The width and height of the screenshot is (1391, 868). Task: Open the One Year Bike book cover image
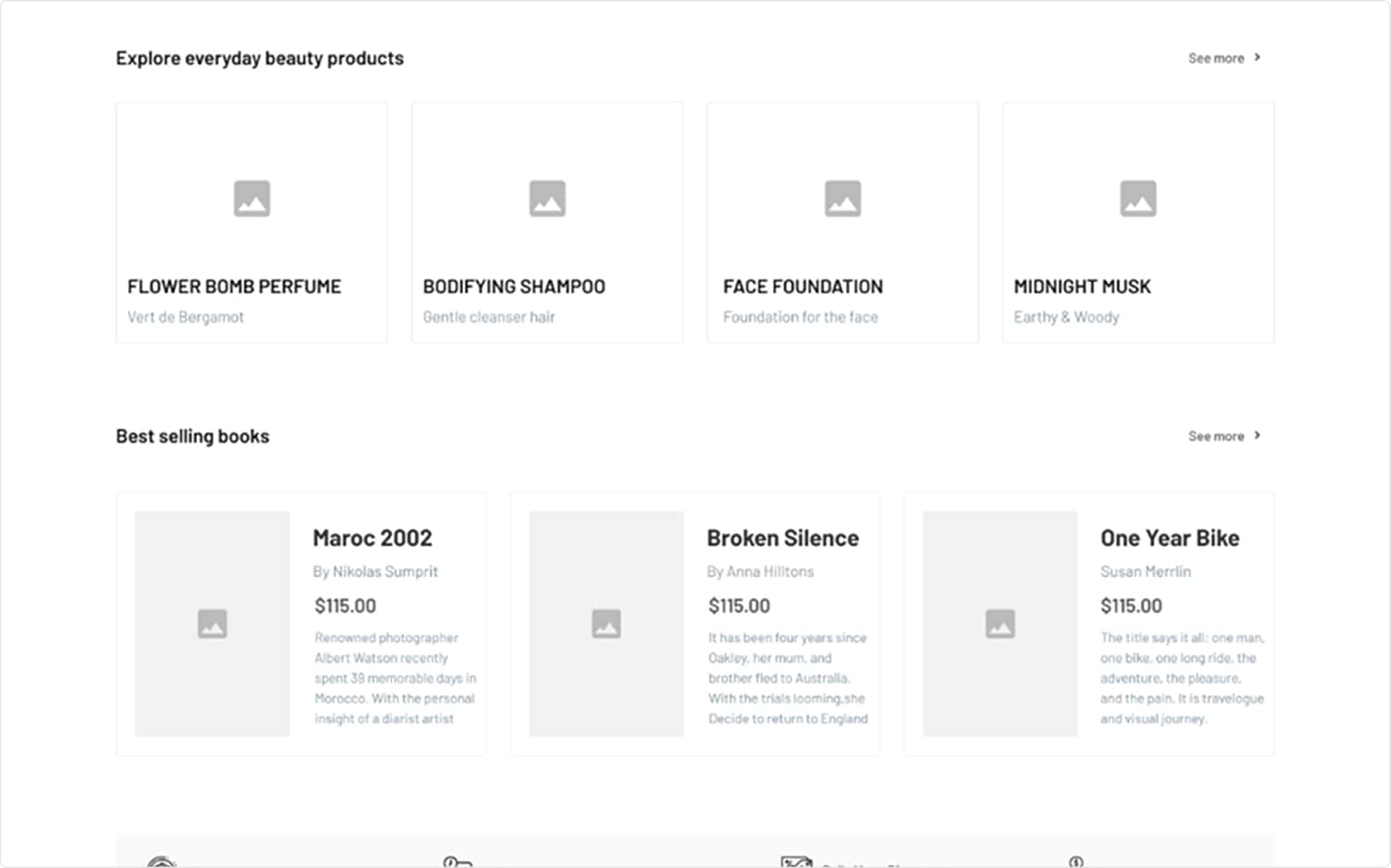pyautogui.click(x=1000, y=623)
